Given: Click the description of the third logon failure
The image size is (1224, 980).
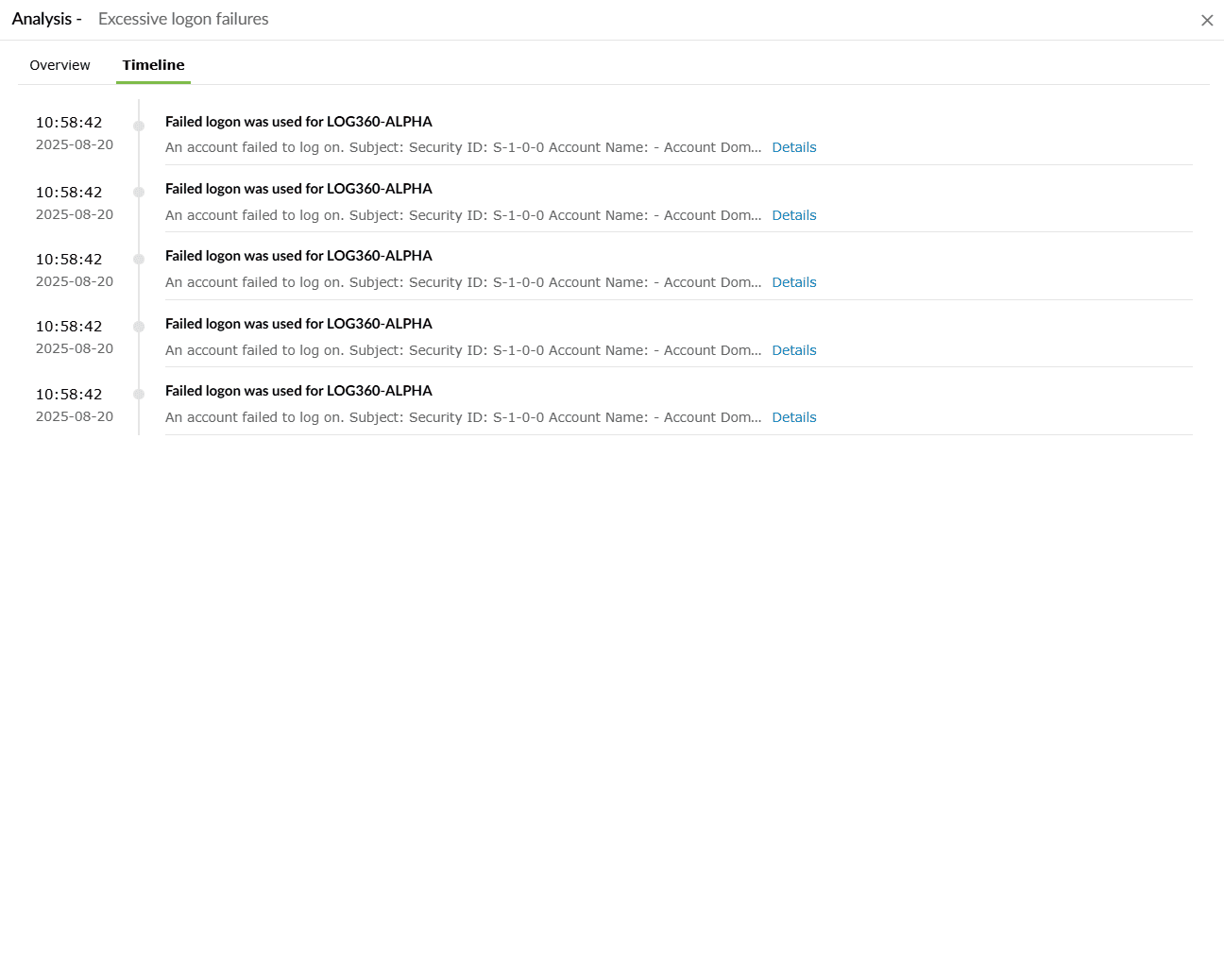Looking at the screenshot, I should coord(463,281).
